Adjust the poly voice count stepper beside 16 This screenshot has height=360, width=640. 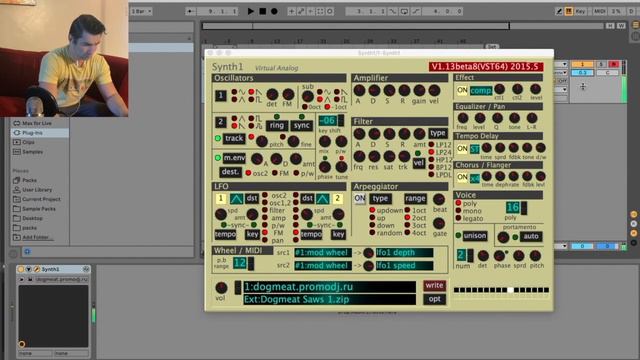pos(524,208)
